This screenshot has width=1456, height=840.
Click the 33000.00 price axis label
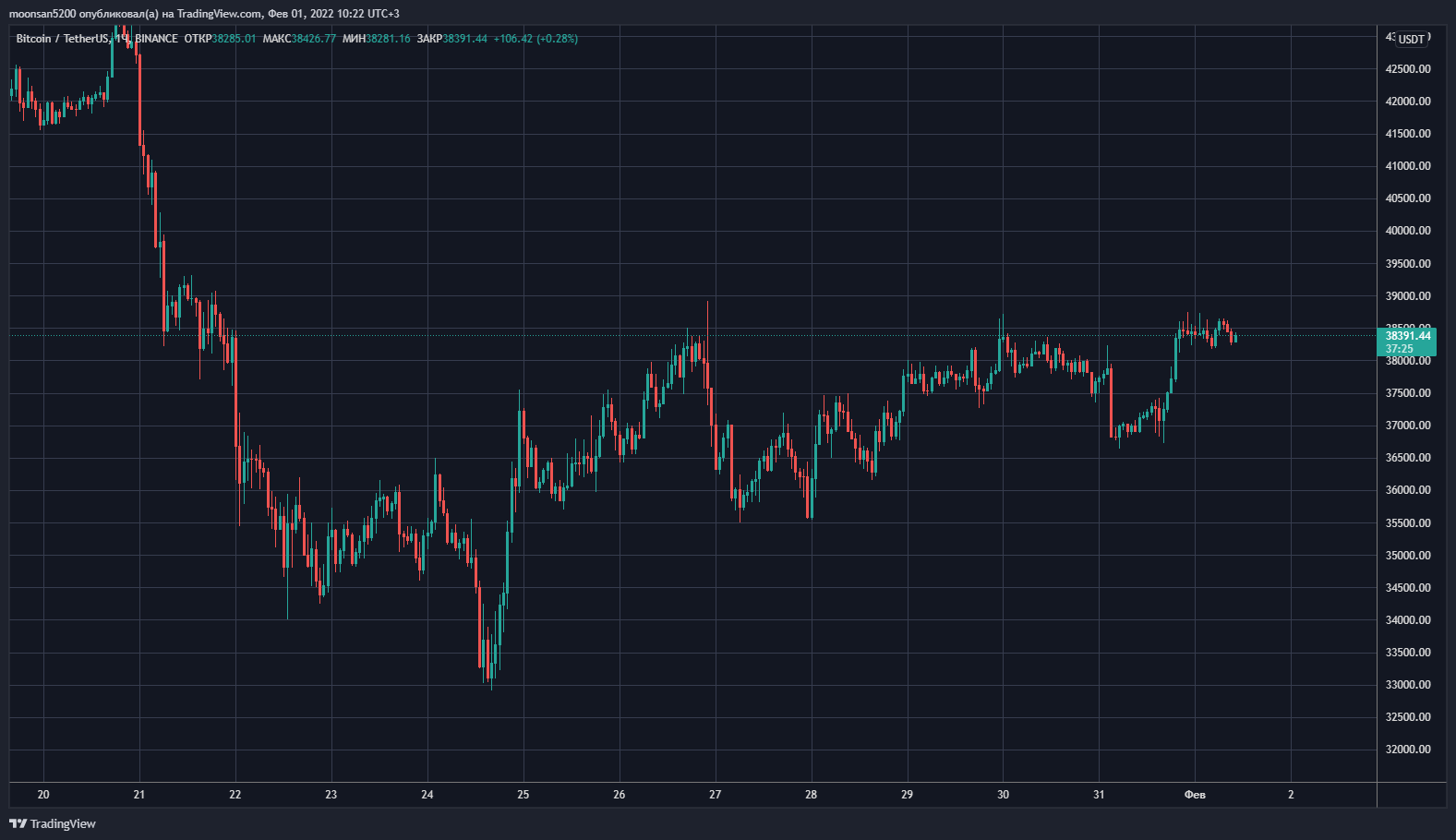[x=1408, y=685]
